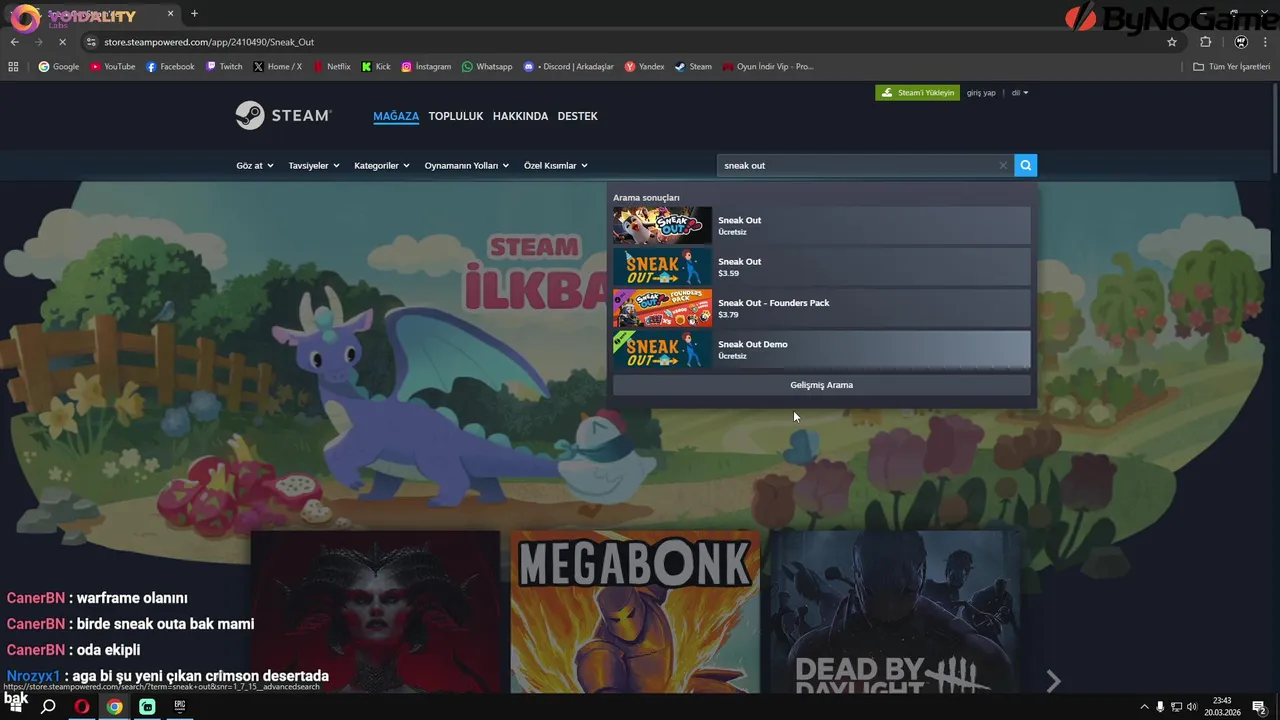Screen dimensions: 1280x720
Task: Open the browser extensions puzzle icon
Action: tap(1205, 42)
